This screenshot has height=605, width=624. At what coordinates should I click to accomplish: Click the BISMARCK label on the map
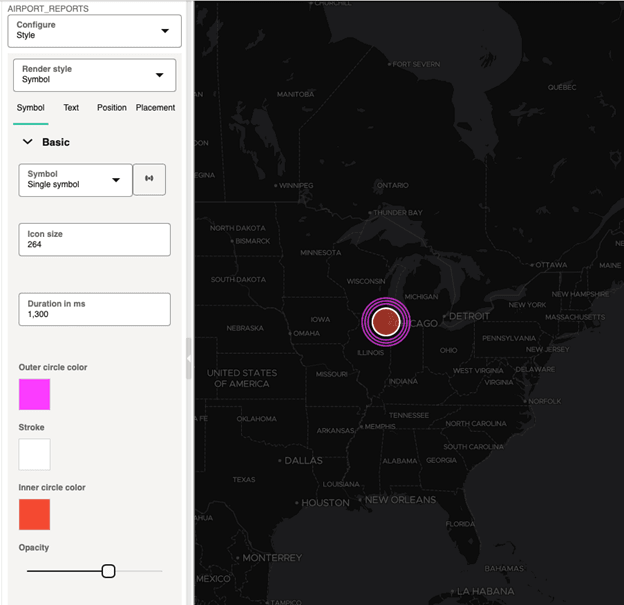(253, 241)
